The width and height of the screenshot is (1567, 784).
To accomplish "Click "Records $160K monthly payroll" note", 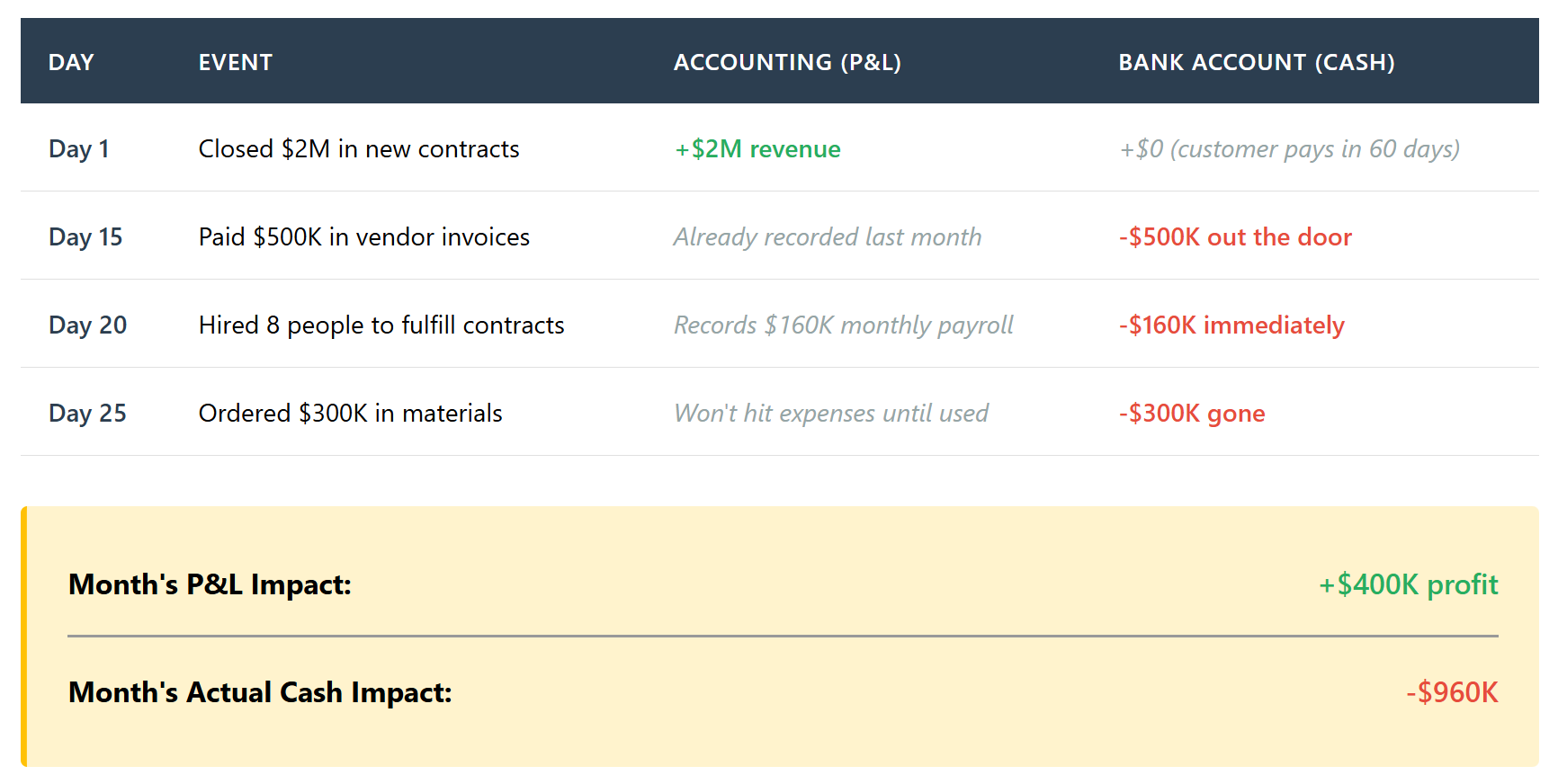I will coord(844,325).
